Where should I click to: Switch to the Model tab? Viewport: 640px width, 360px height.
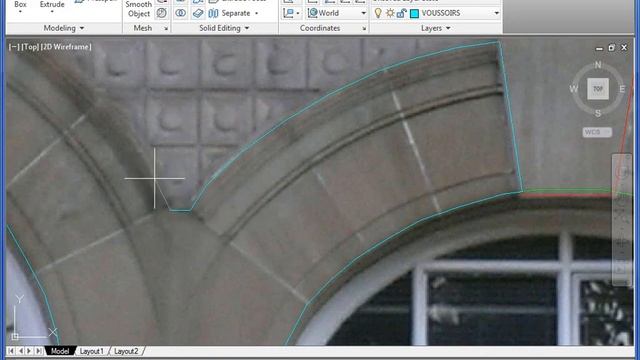point(60,351)
